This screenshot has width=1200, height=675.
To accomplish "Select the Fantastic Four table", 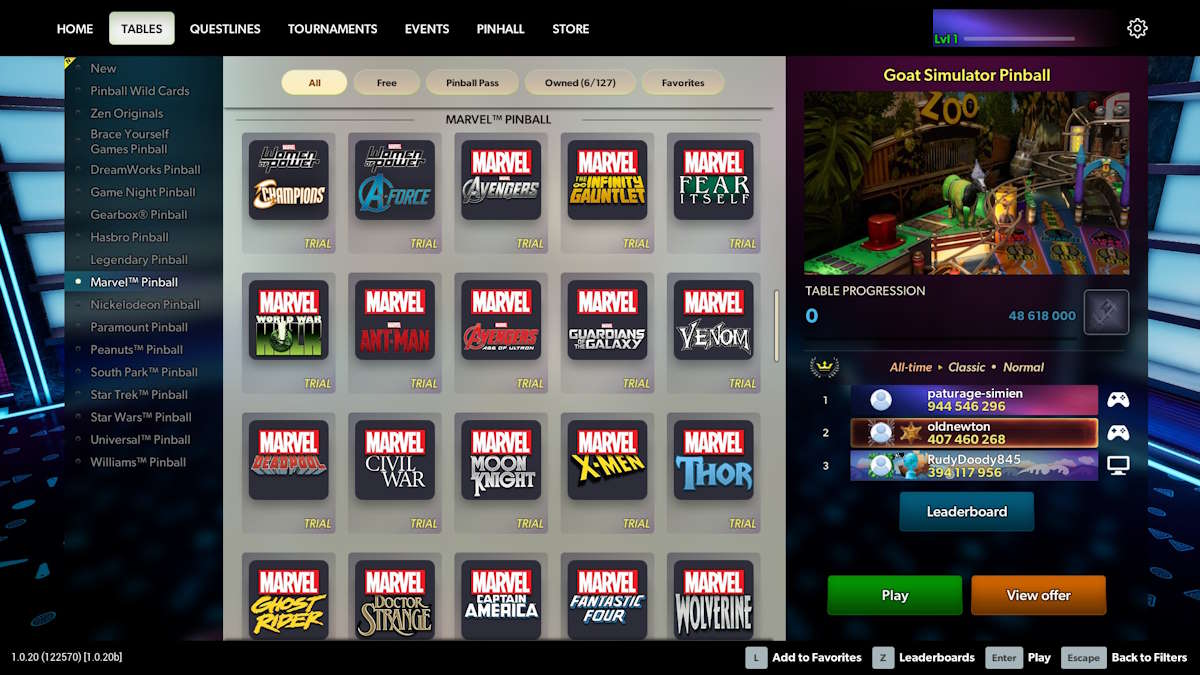I will pos(606,599).
